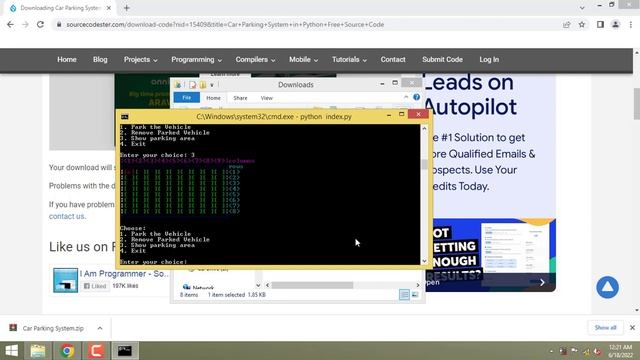Image resolution: width=640 pixels, height=360 pixels.
Task: Click the Explorer quick access properties icon
Action: [x=192, y=85]
